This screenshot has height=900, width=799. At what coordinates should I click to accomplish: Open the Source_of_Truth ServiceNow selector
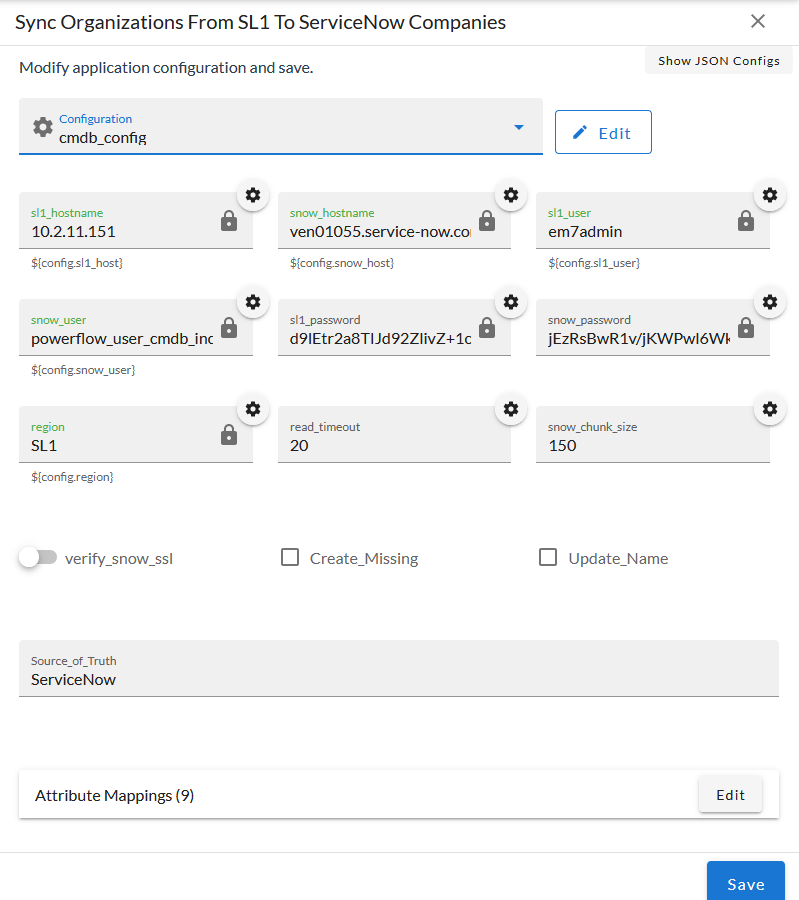tap(398, 669)
